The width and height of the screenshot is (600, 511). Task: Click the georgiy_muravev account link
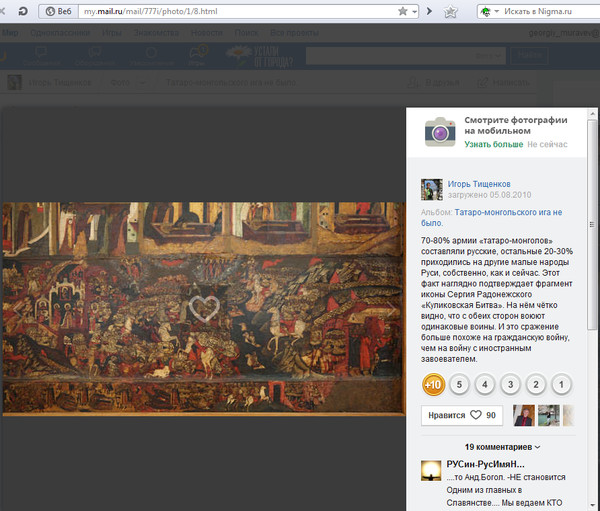[x=564, y=33]
